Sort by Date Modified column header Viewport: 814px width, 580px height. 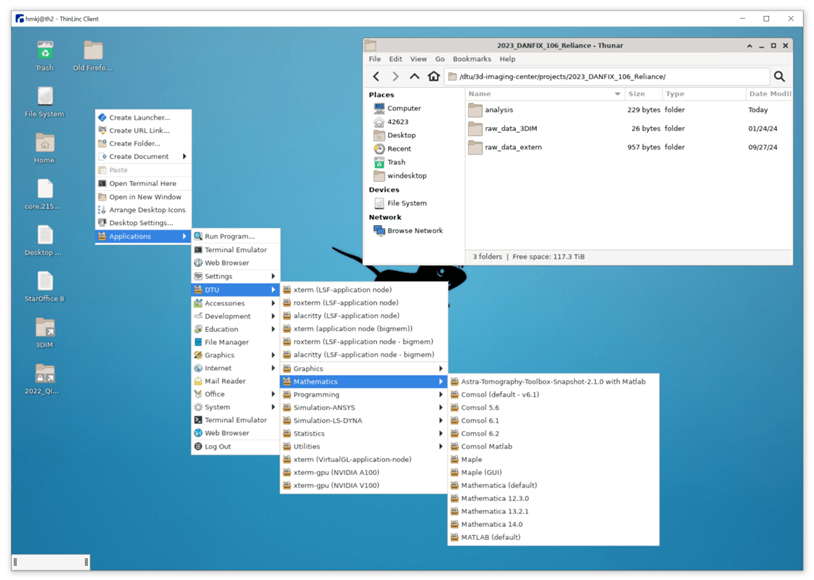(769, 94)
